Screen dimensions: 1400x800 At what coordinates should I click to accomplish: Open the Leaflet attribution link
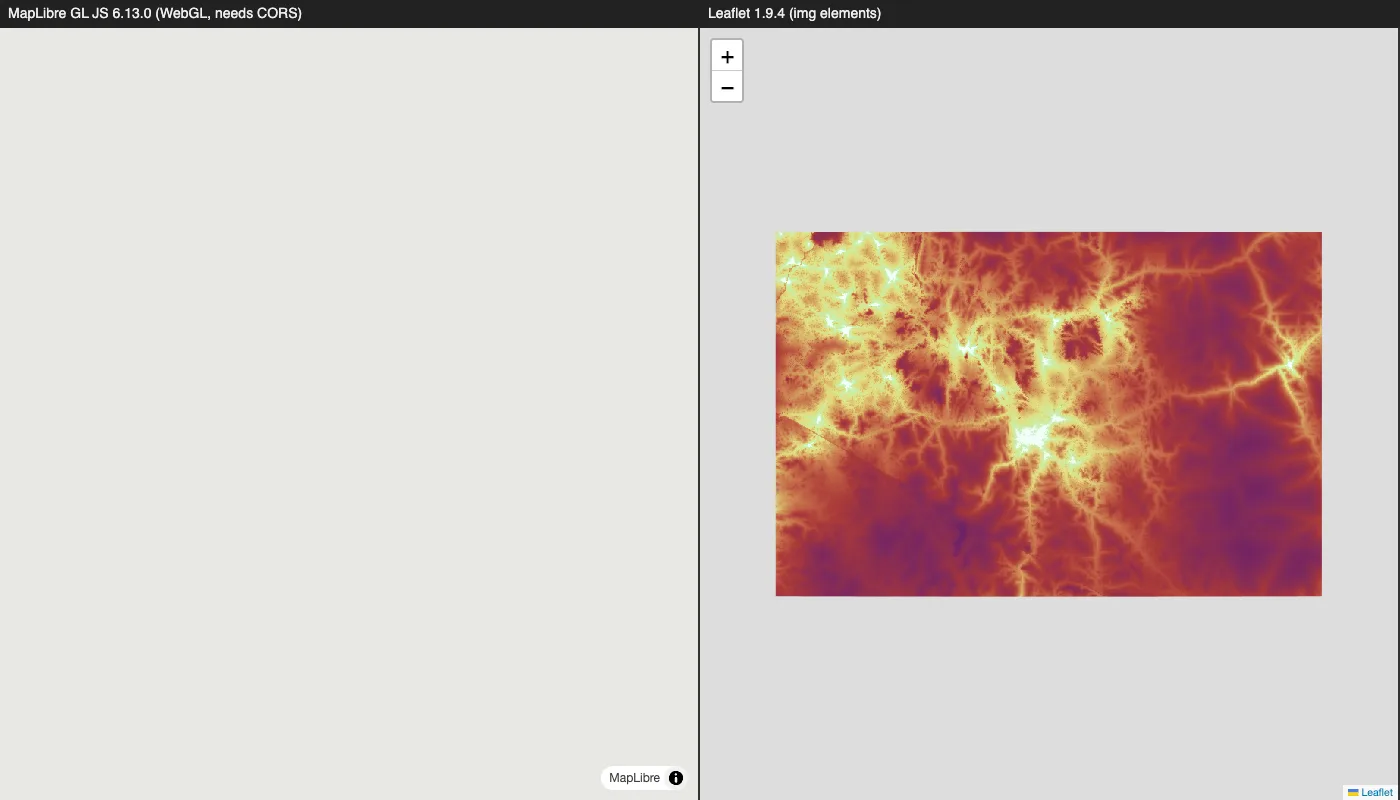click(1370, 792)
